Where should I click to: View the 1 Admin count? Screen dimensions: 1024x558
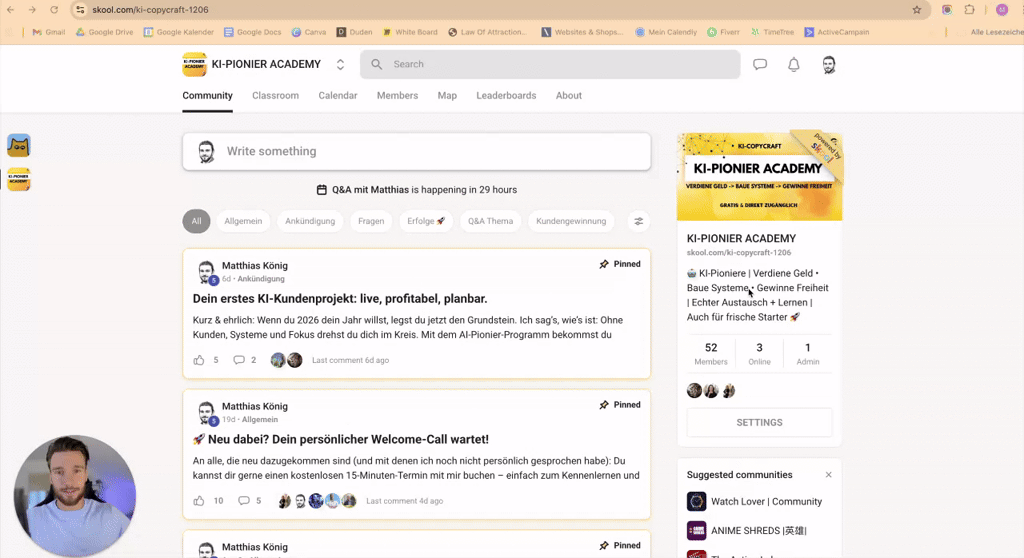808,353
